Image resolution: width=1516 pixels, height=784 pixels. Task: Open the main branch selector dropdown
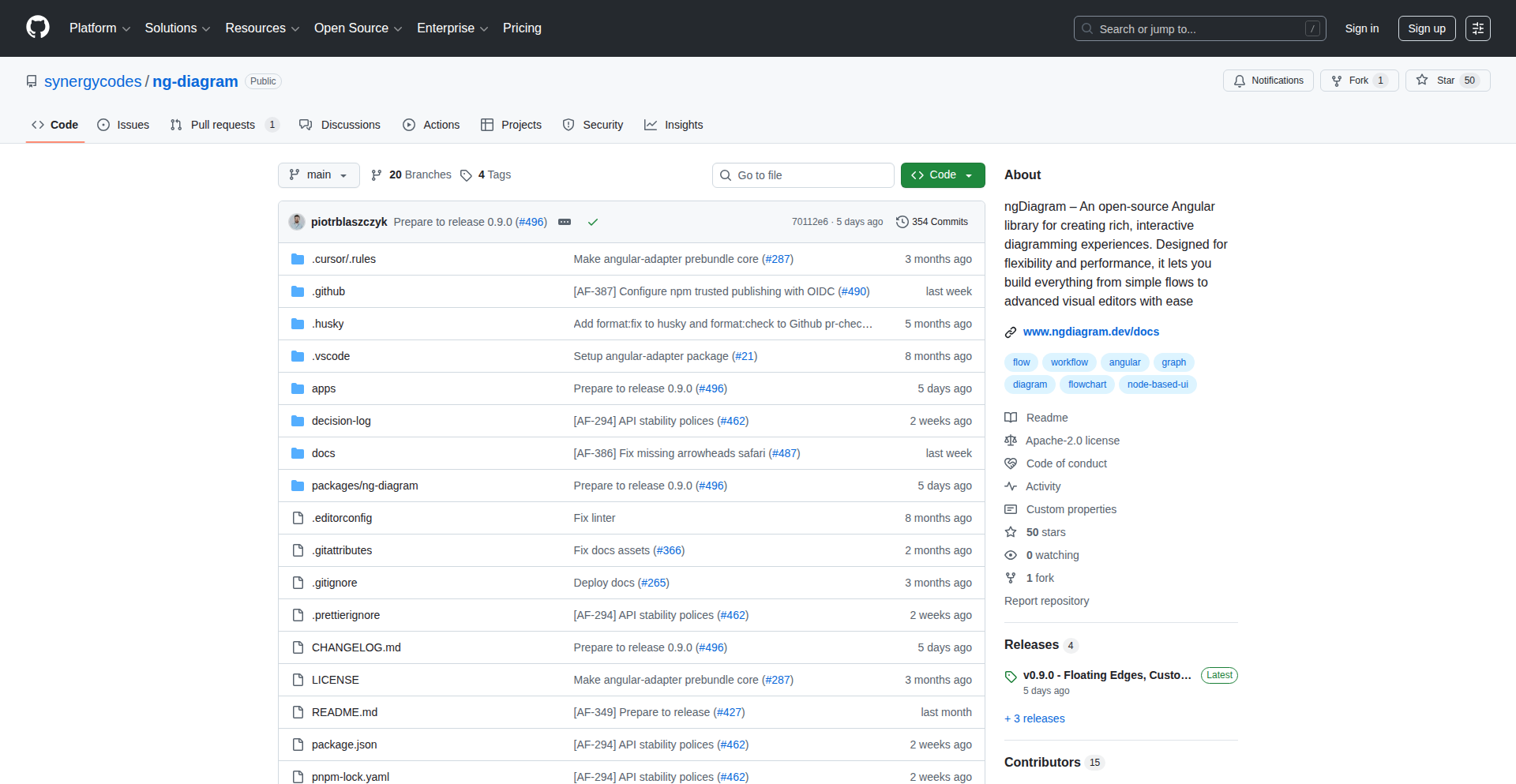[318, 174]
